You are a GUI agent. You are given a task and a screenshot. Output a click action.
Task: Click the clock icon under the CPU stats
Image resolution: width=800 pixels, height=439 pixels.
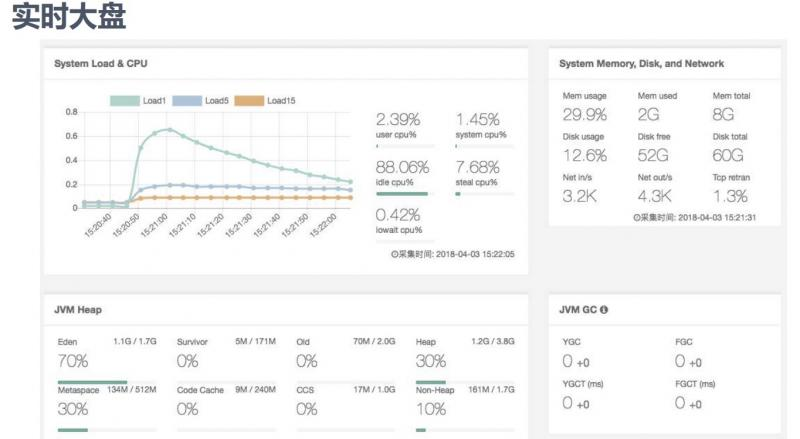pos(395,255)
